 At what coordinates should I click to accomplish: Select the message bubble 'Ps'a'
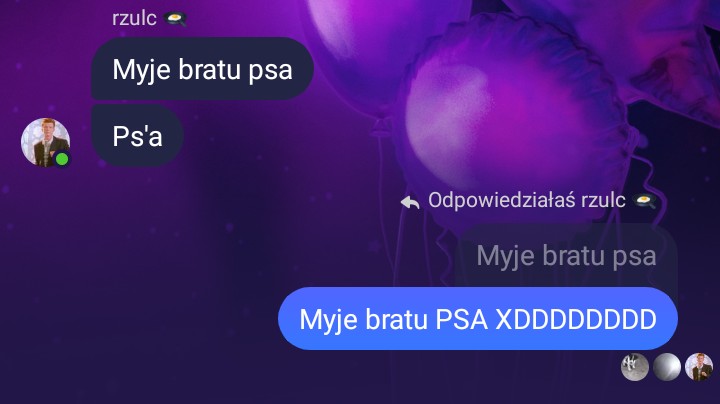point(137,135)
